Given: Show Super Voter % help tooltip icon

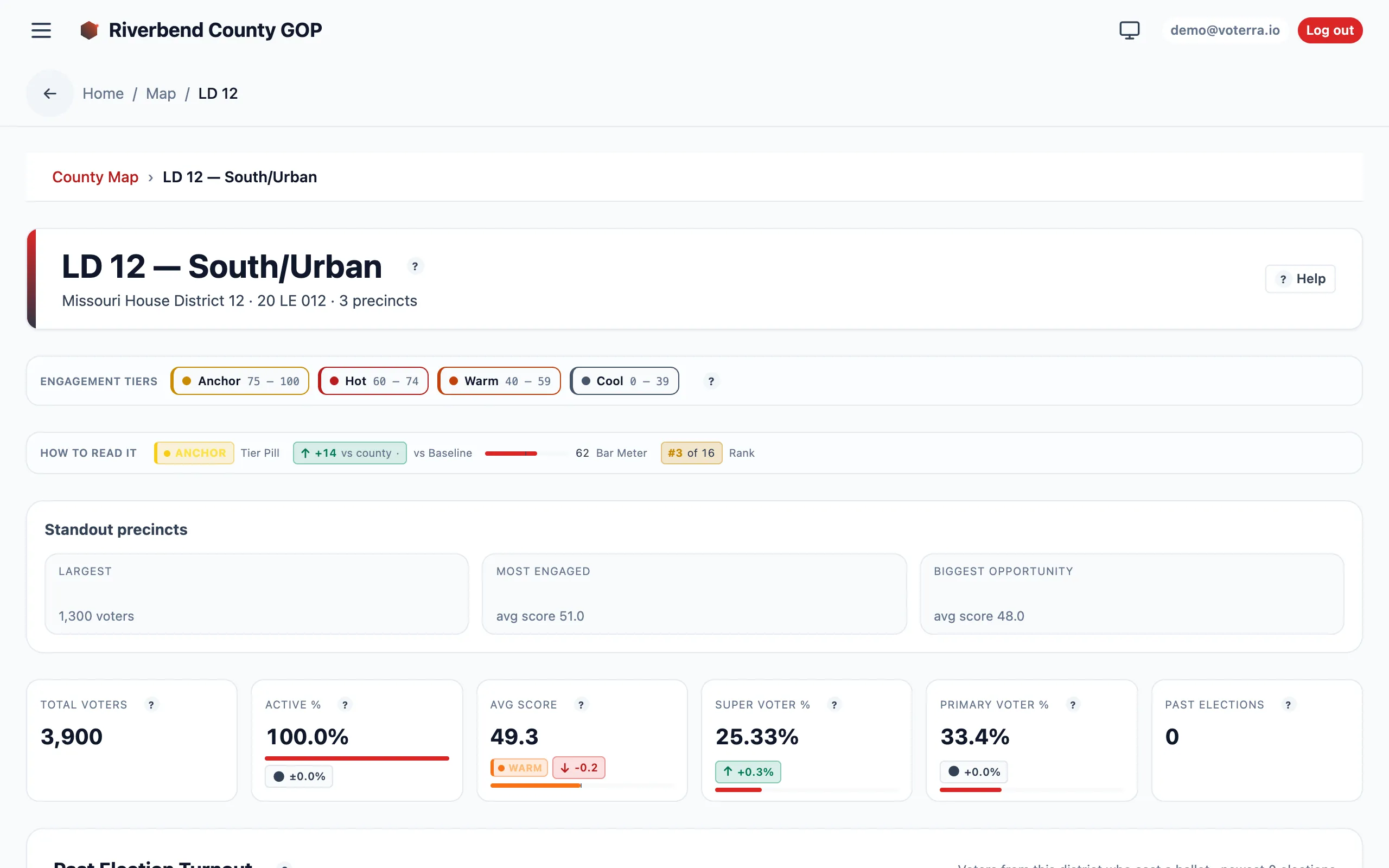Looking at the screenshot, I should (834, 704).
